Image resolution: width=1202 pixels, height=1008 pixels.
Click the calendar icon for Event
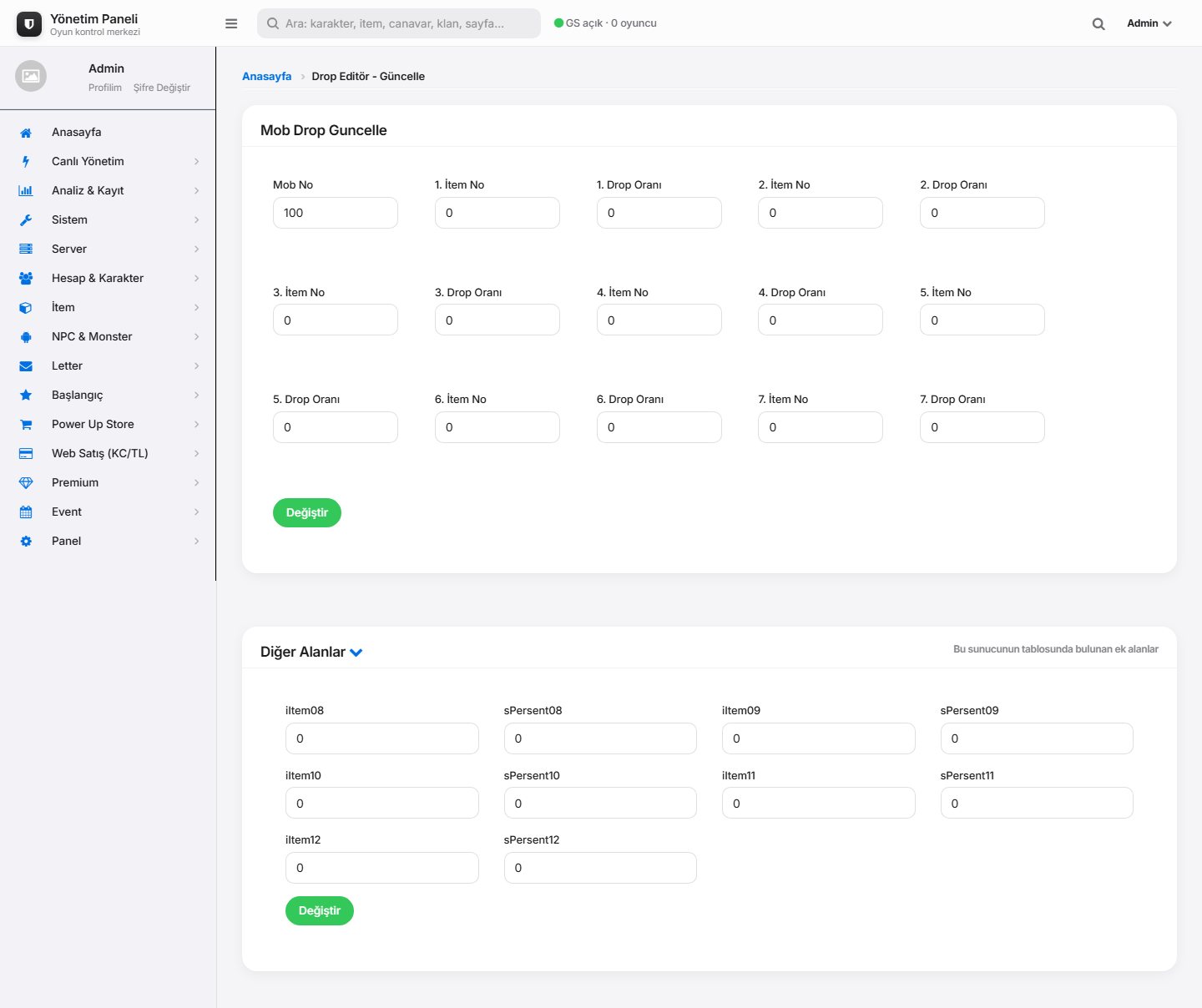(x=26, y=512)
